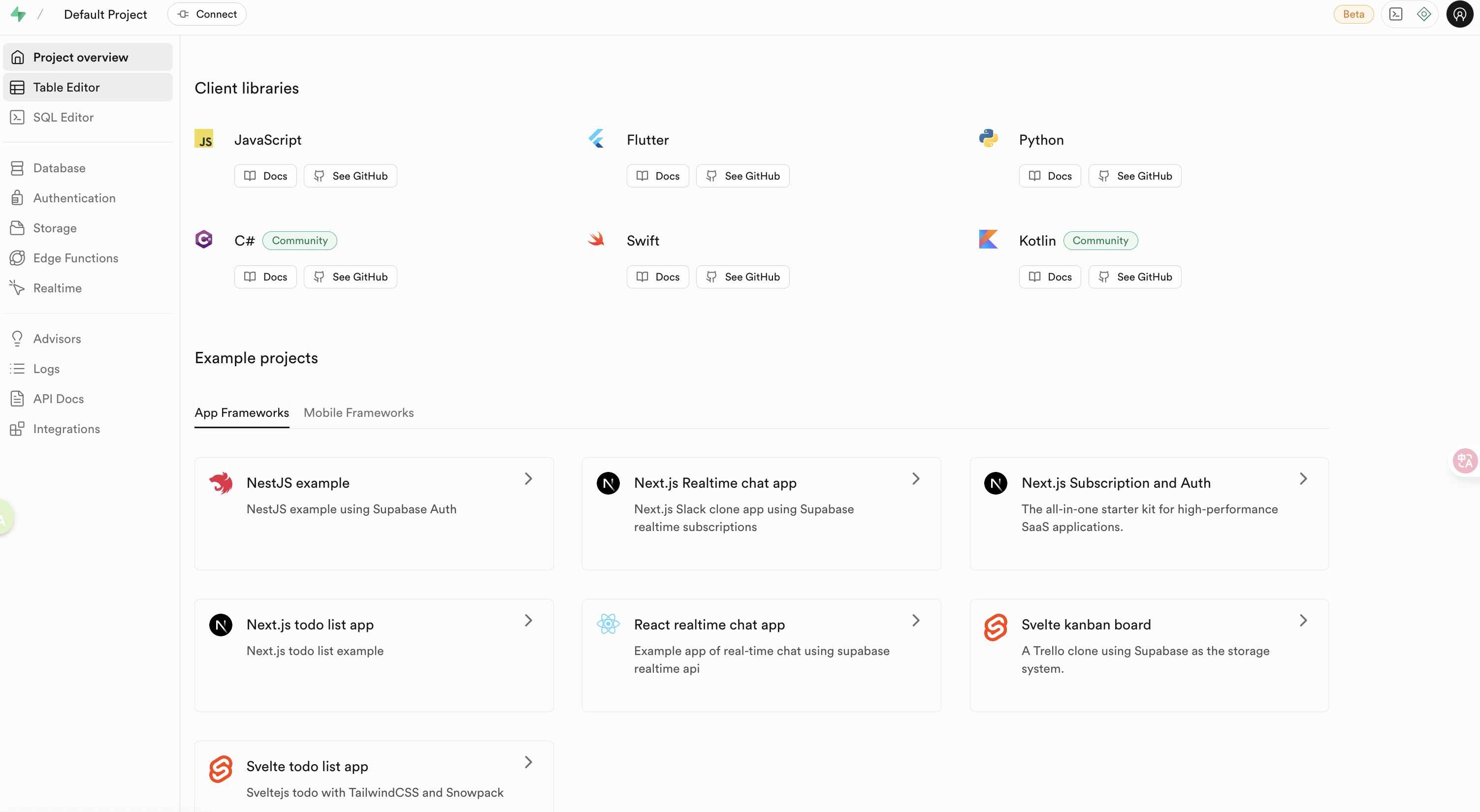Viewport: 1480px width, 812px height.
Task: Go to SQL Editor in sidebar
Action: tap(63, 117)
